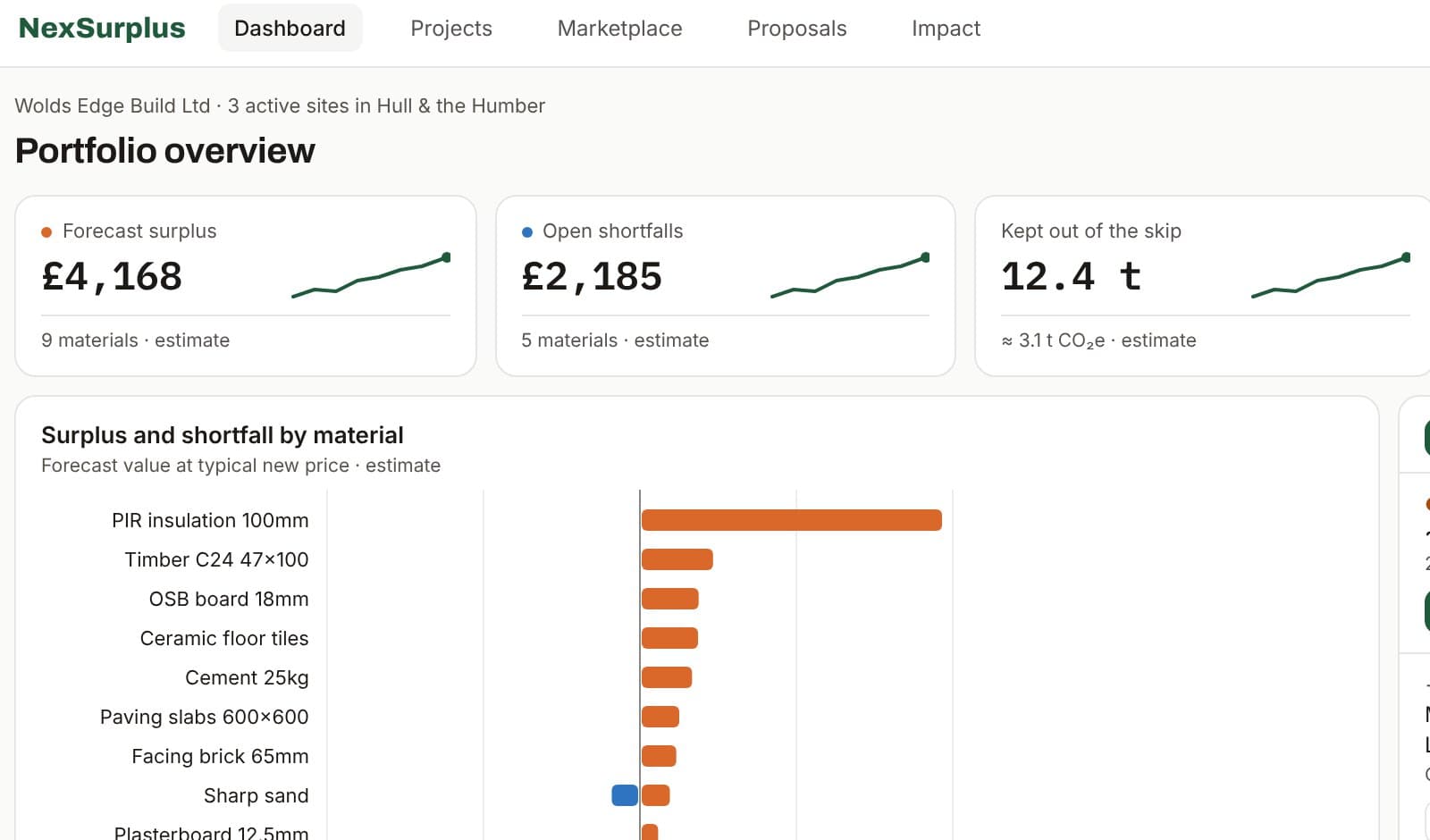Click the Facing brick 65mm label

(220, 756)
